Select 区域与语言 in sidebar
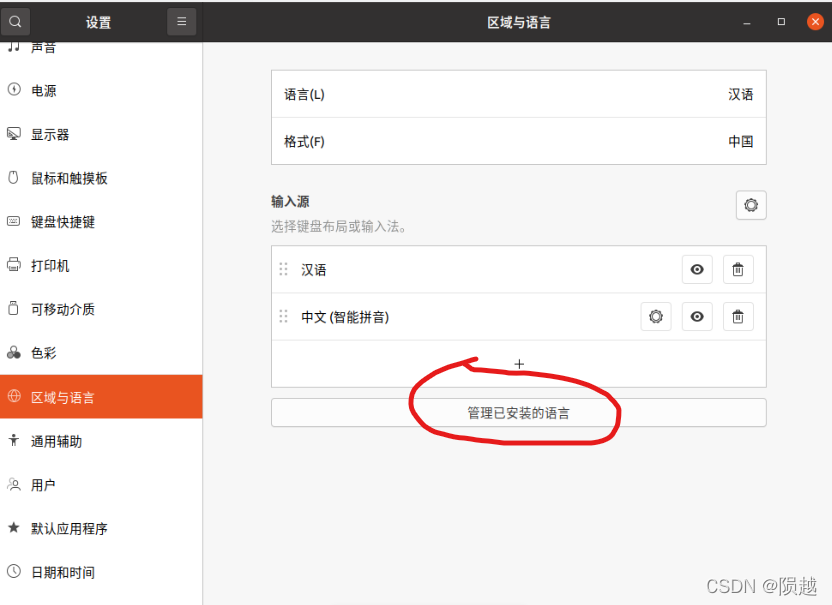Image resolution: width=832 pixels, height=605 pixels. coord(101,396)
